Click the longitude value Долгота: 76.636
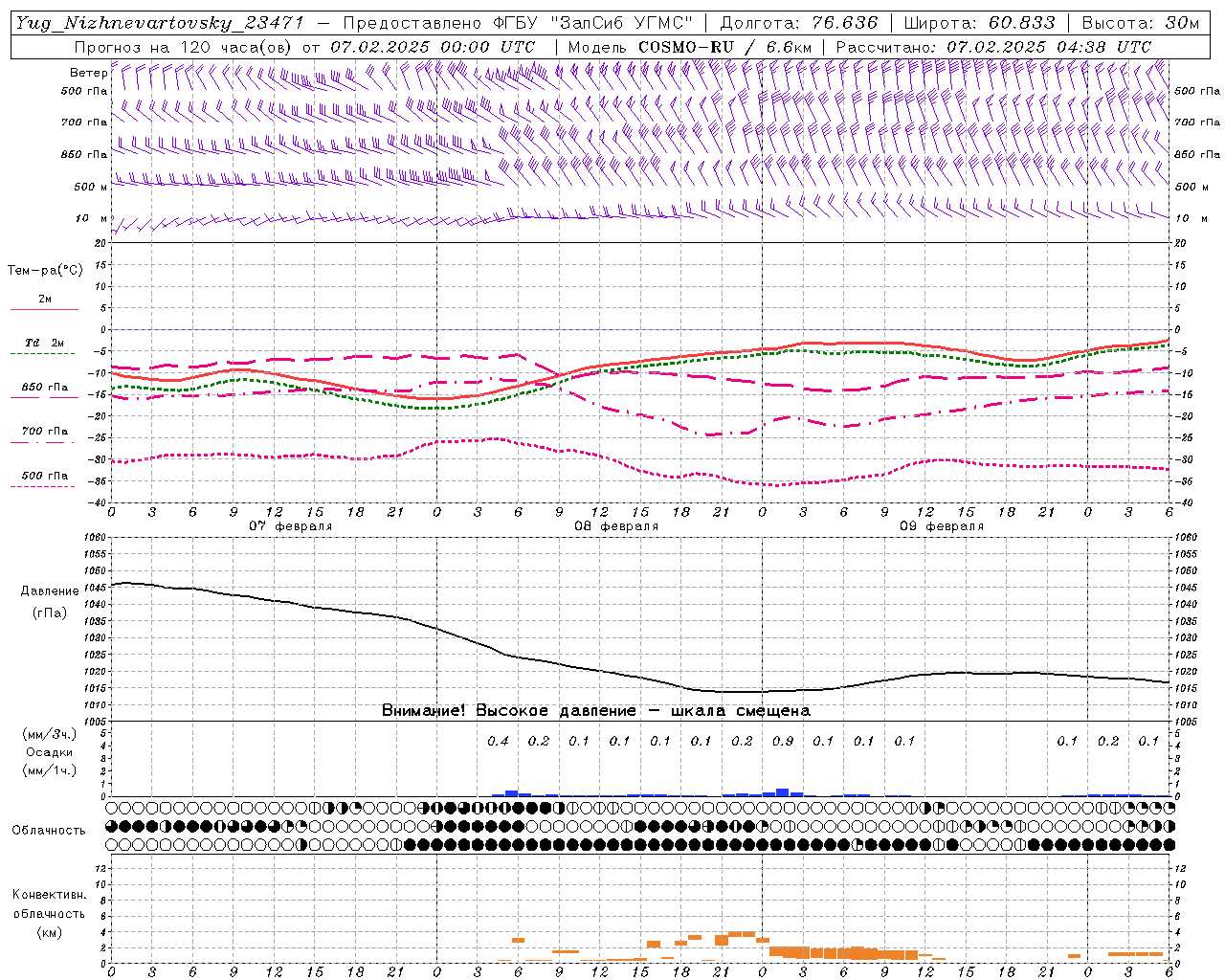This screenshot has height=980, width=1225. click(x=798, y=23)
